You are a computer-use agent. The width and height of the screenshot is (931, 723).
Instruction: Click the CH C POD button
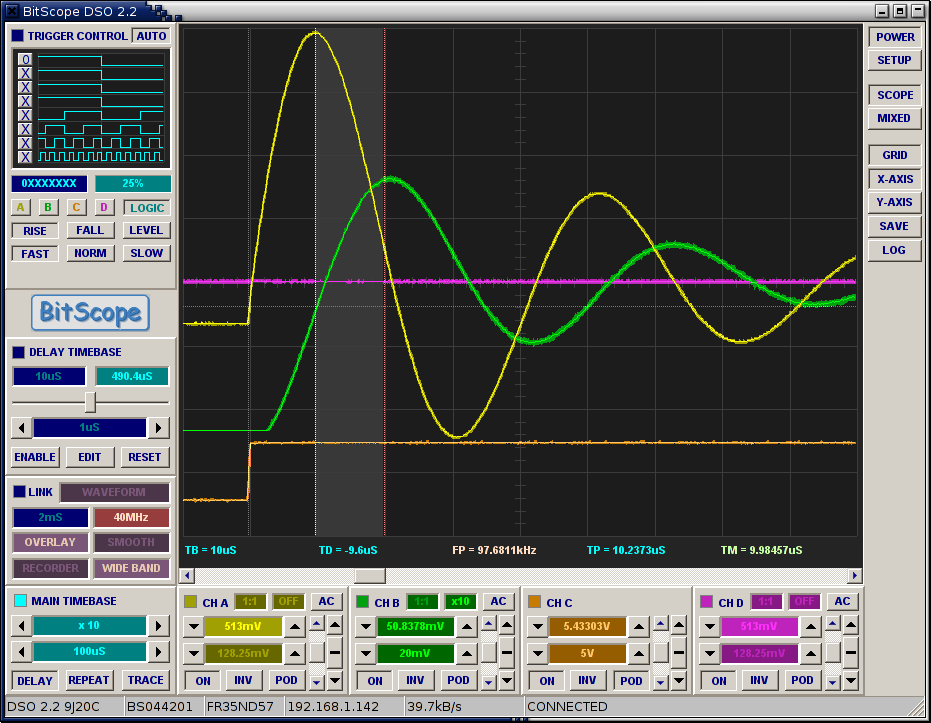pyautogui.click(x=631, y=681)
